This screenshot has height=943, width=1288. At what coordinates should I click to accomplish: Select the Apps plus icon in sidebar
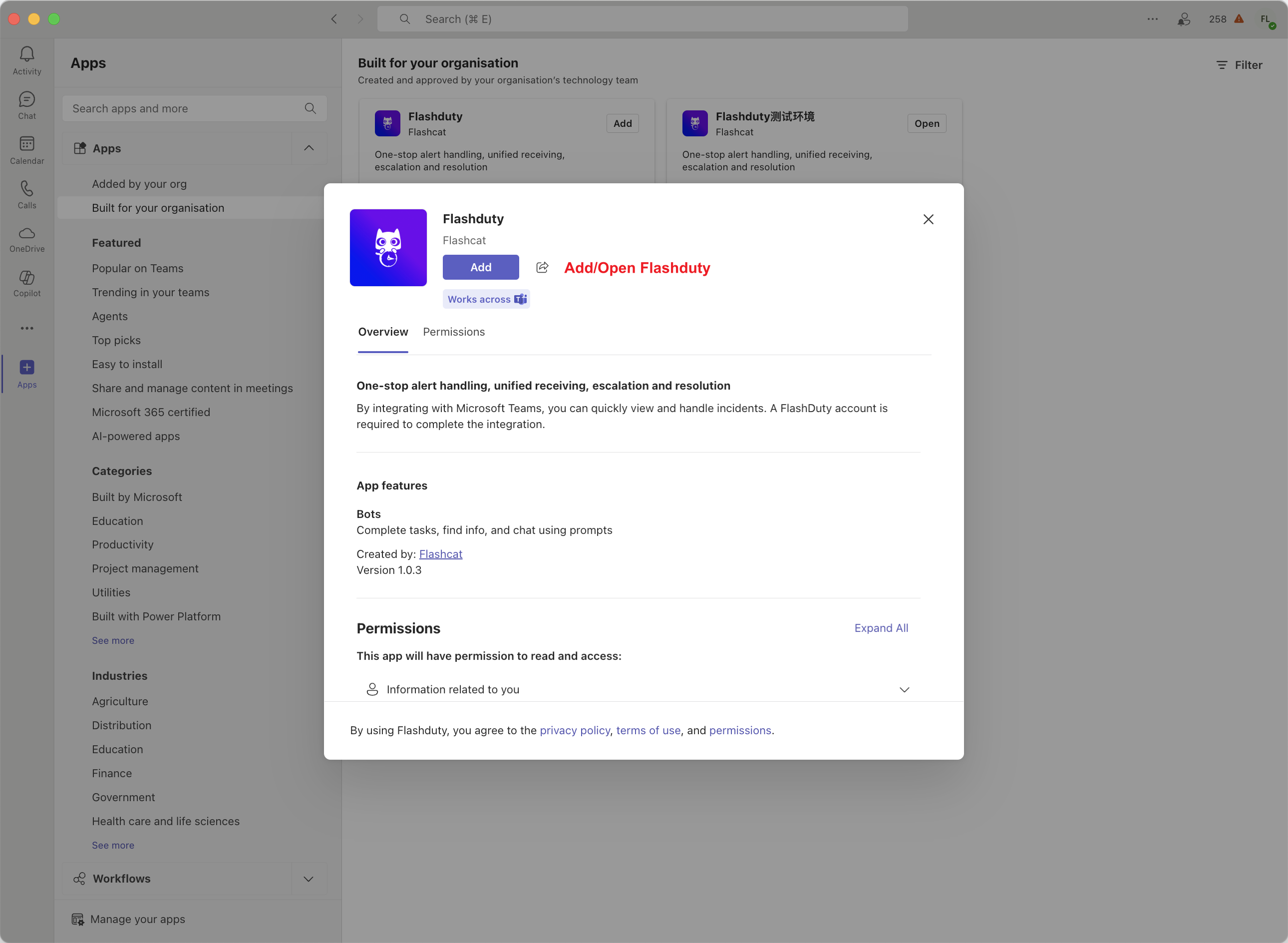coord(27,367)
